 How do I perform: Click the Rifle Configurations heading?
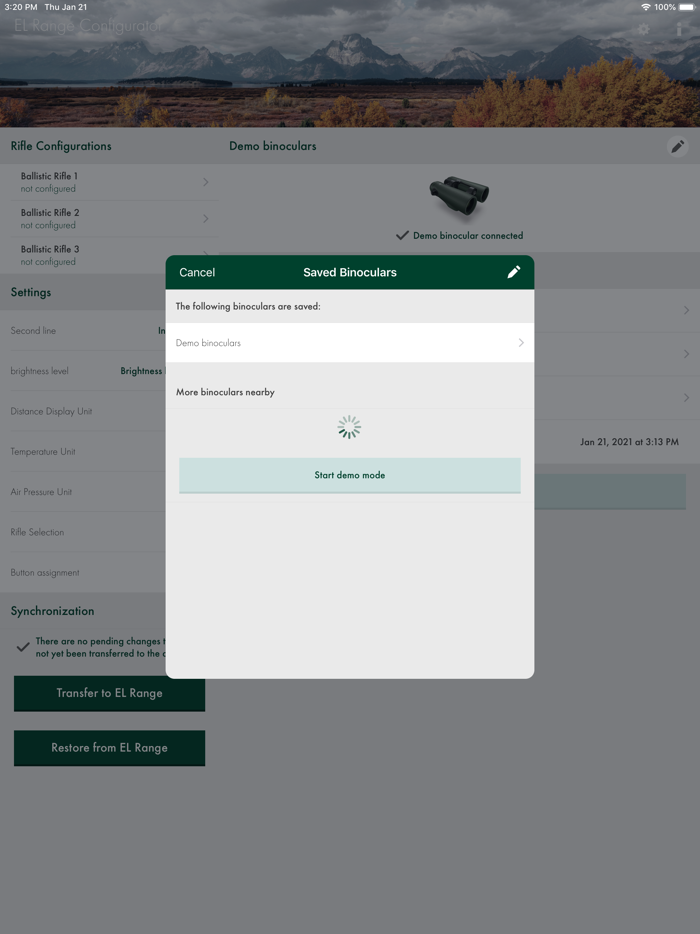(61, 146)
